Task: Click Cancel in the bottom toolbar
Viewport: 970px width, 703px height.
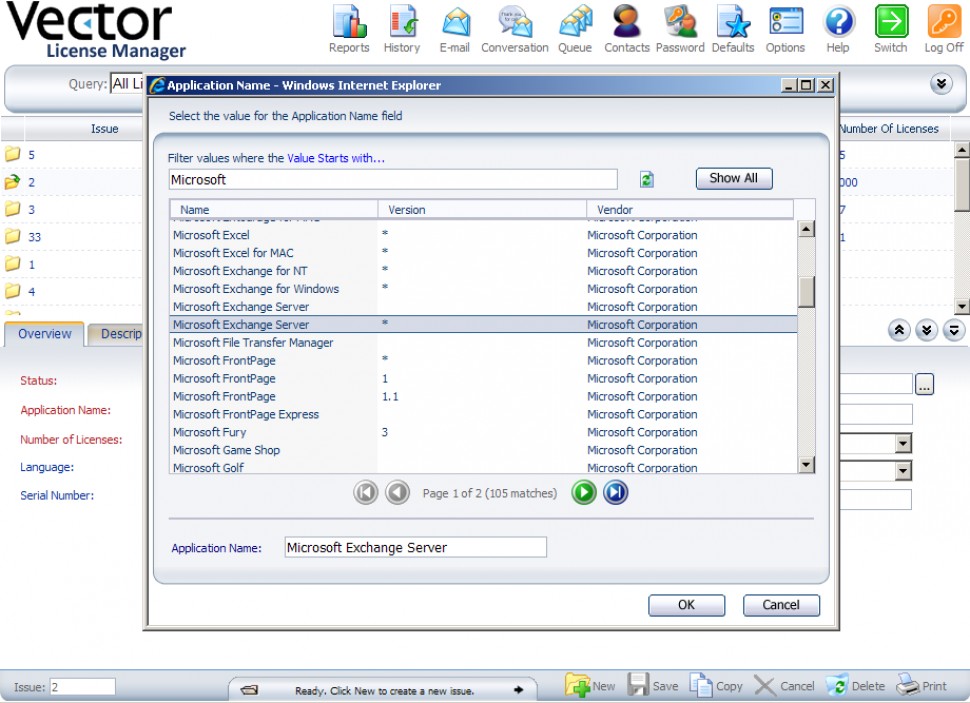Action: coord(784,686)
